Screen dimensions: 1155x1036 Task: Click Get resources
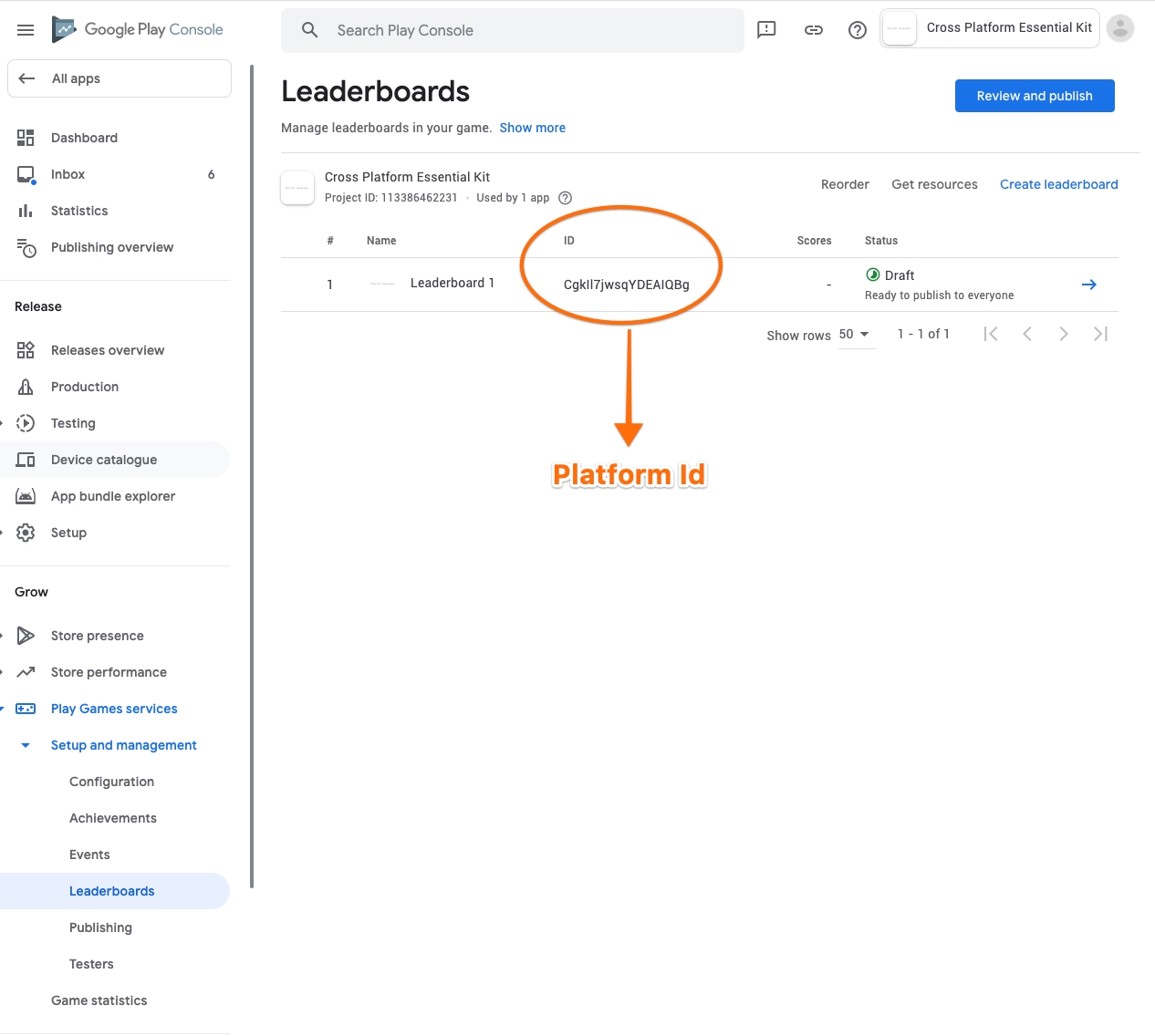pos(934,184)
